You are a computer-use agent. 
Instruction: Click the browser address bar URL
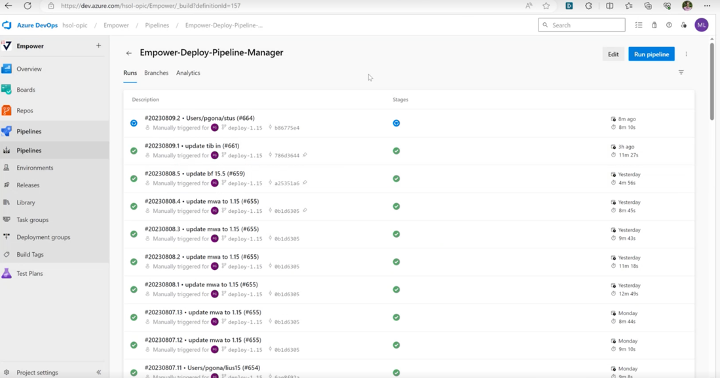[151, 6]
